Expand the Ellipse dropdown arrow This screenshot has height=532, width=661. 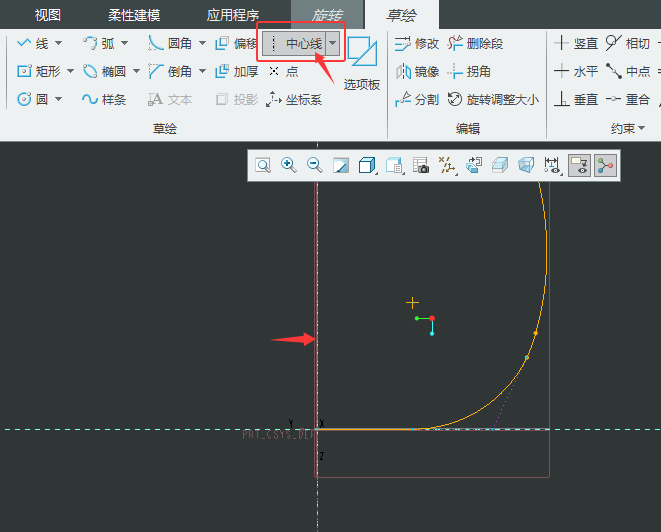136,71
